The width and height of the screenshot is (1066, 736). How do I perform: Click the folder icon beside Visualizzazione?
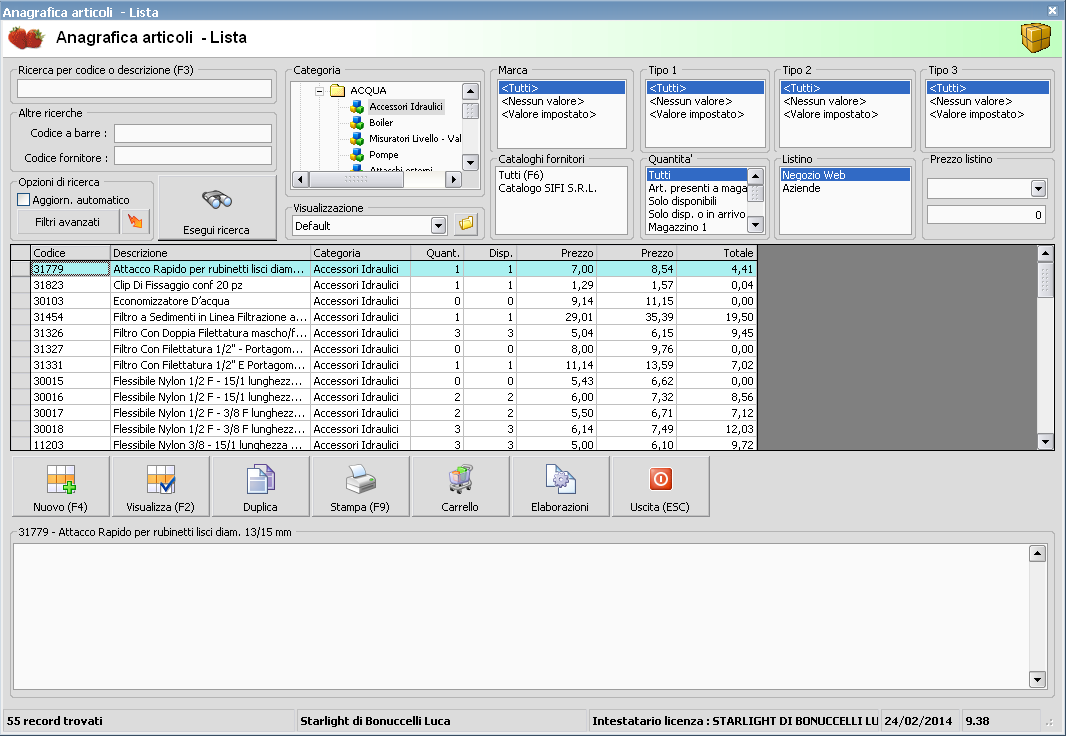pos(465,224)
